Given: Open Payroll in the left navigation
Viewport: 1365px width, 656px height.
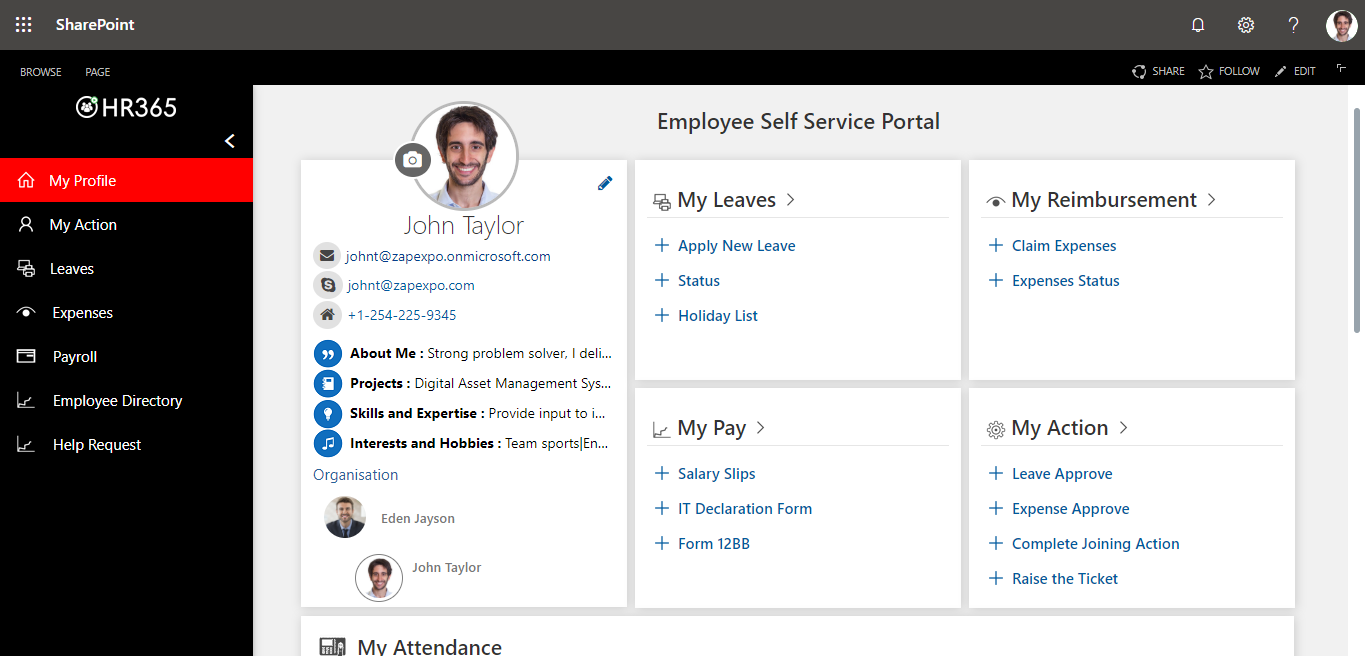Looking at the screenshot, I should point(75,357).
